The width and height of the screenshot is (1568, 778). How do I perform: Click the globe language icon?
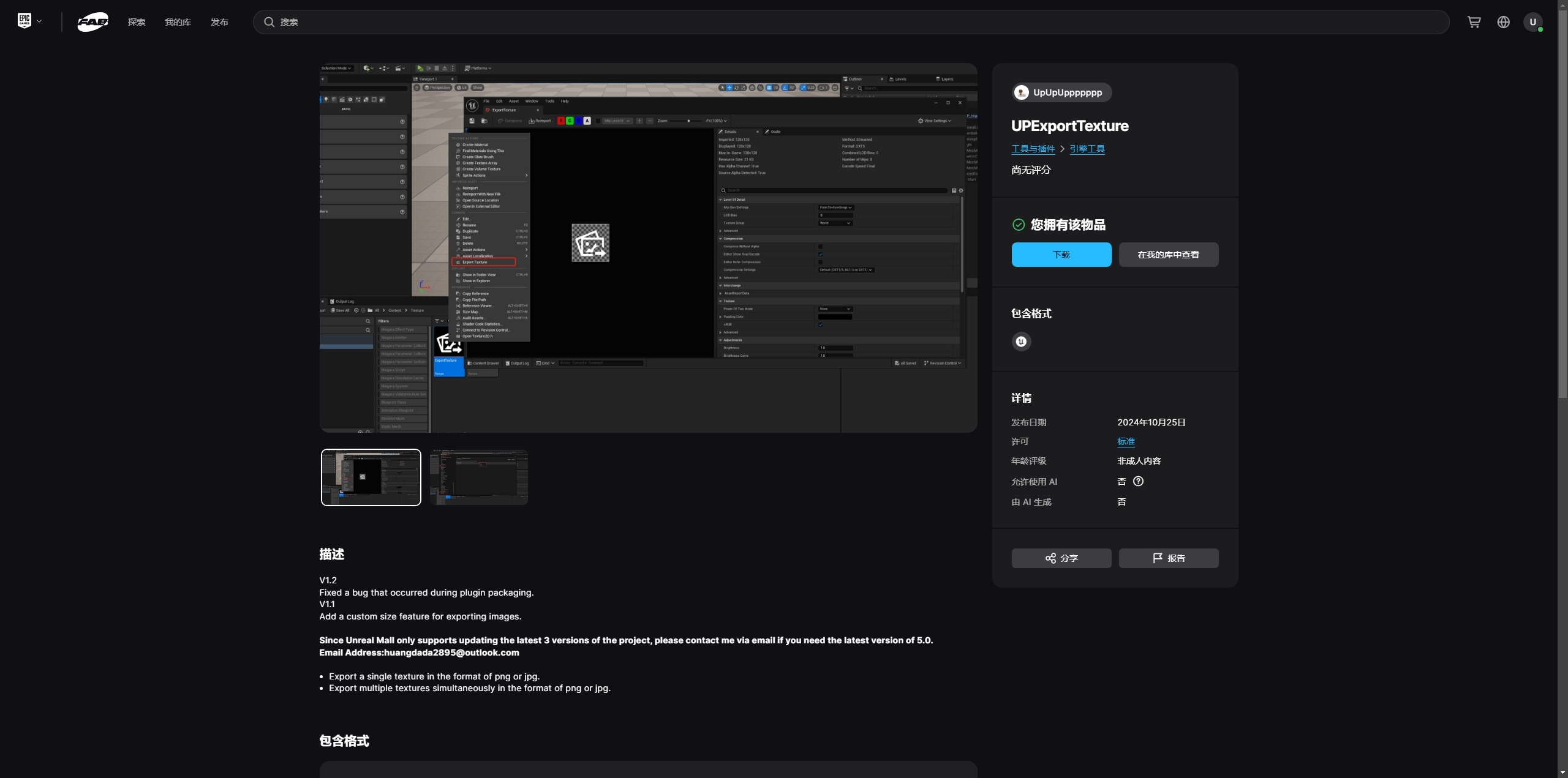click(x=1503, y=22)
